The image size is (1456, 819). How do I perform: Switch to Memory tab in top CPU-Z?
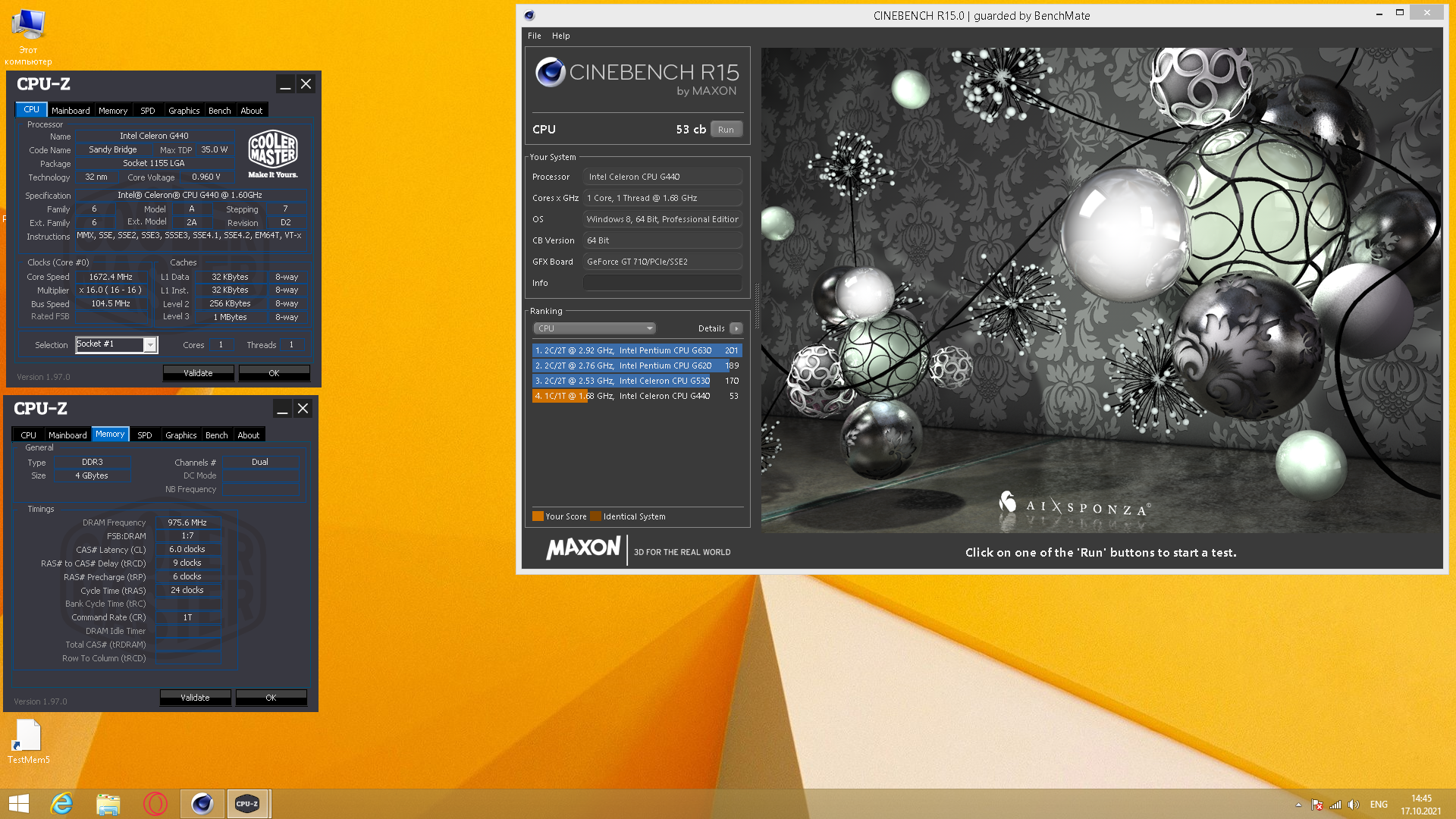pos(113,111)
